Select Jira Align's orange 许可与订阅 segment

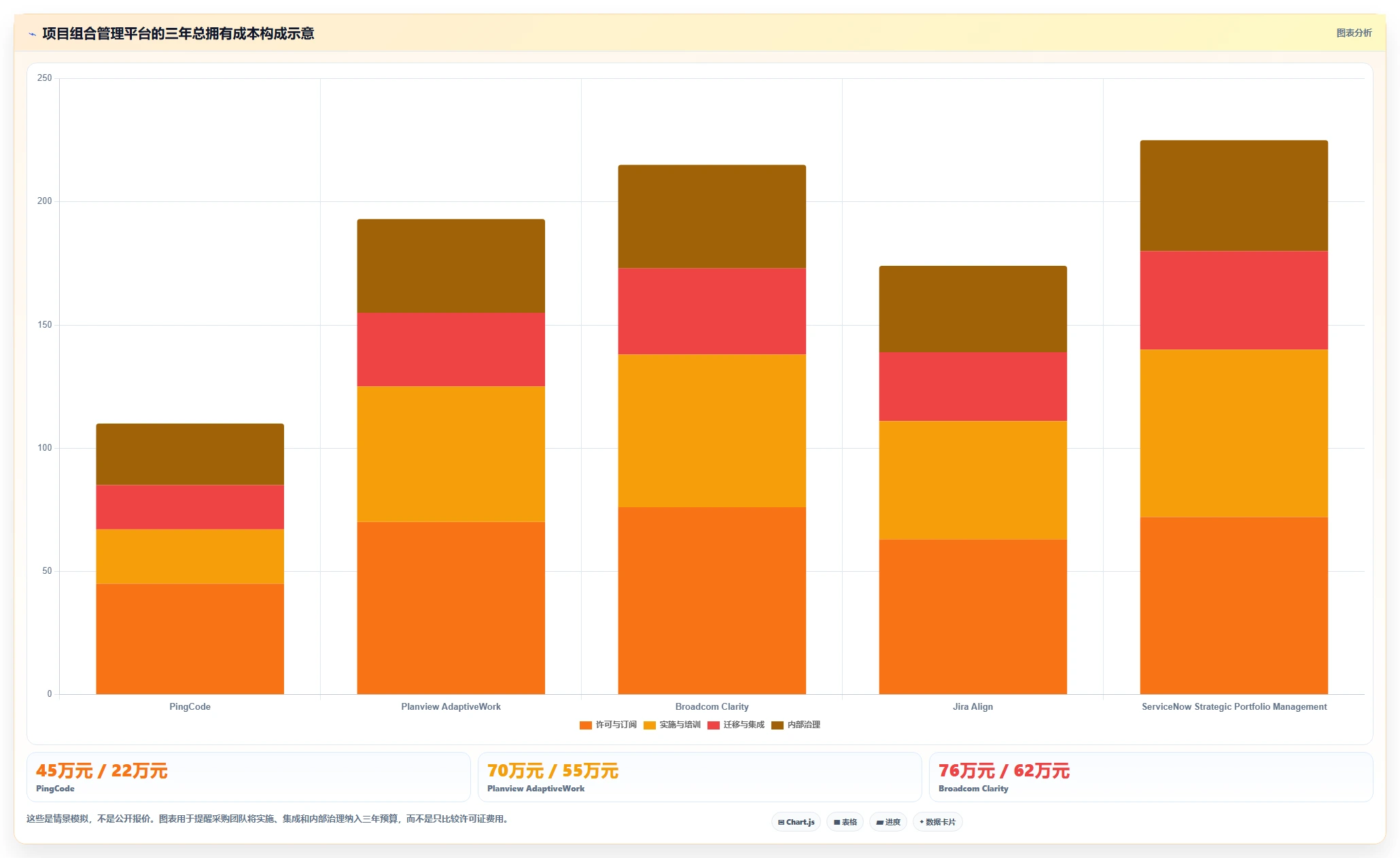[x=973, y=617]
